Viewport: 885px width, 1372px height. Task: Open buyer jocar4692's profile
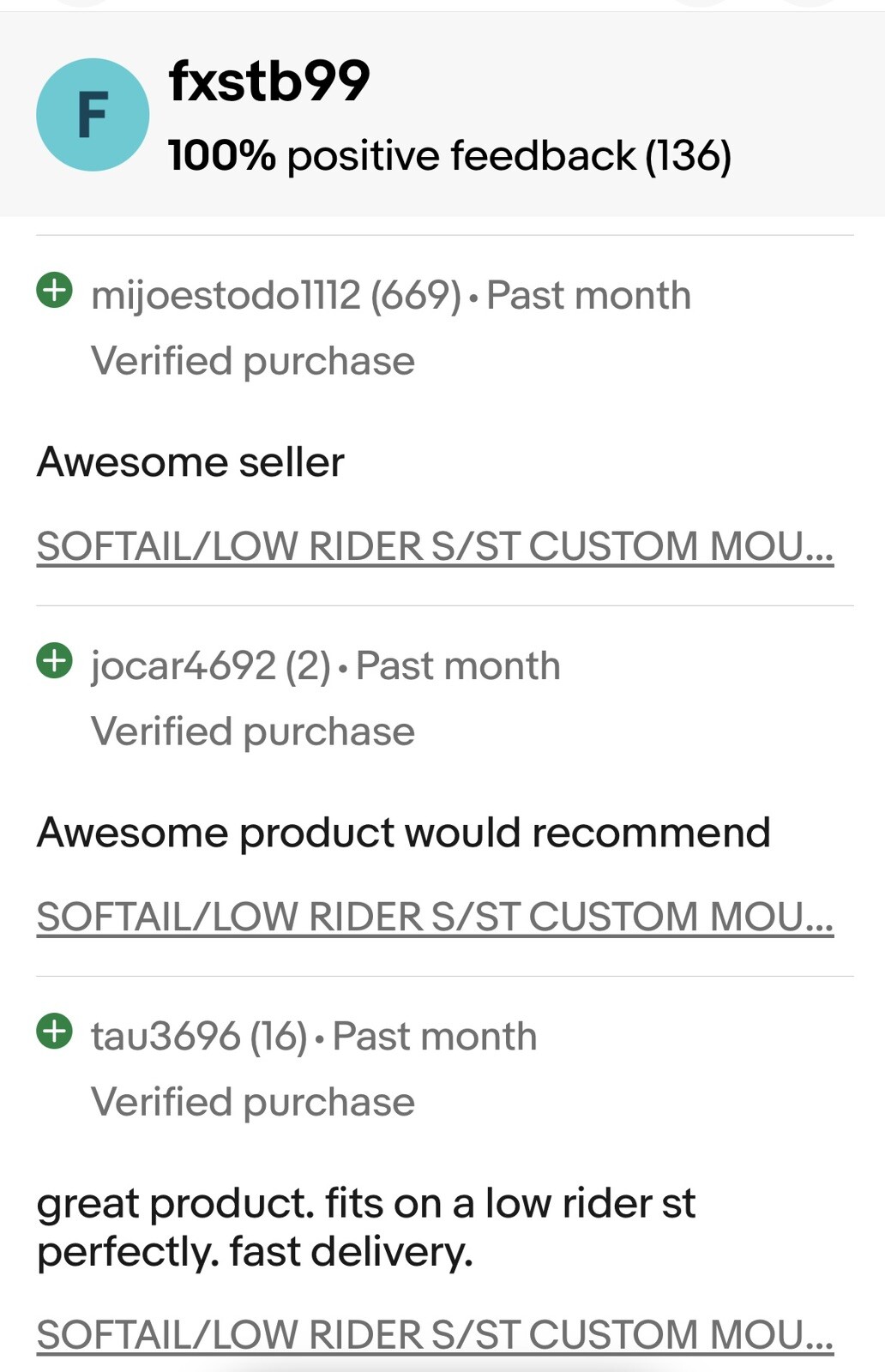(183, 666)
